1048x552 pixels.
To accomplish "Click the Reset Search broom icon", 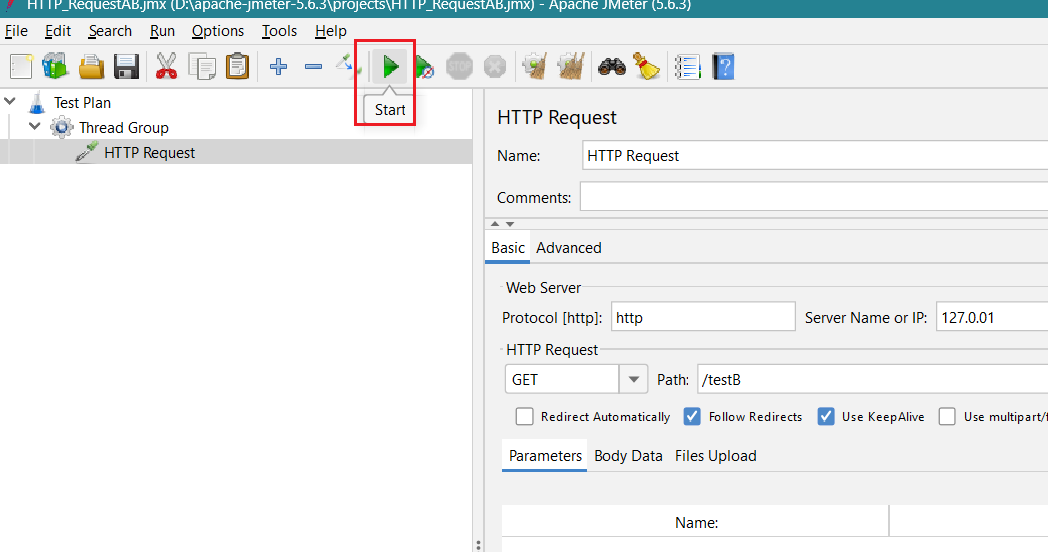I will (646, 66).
